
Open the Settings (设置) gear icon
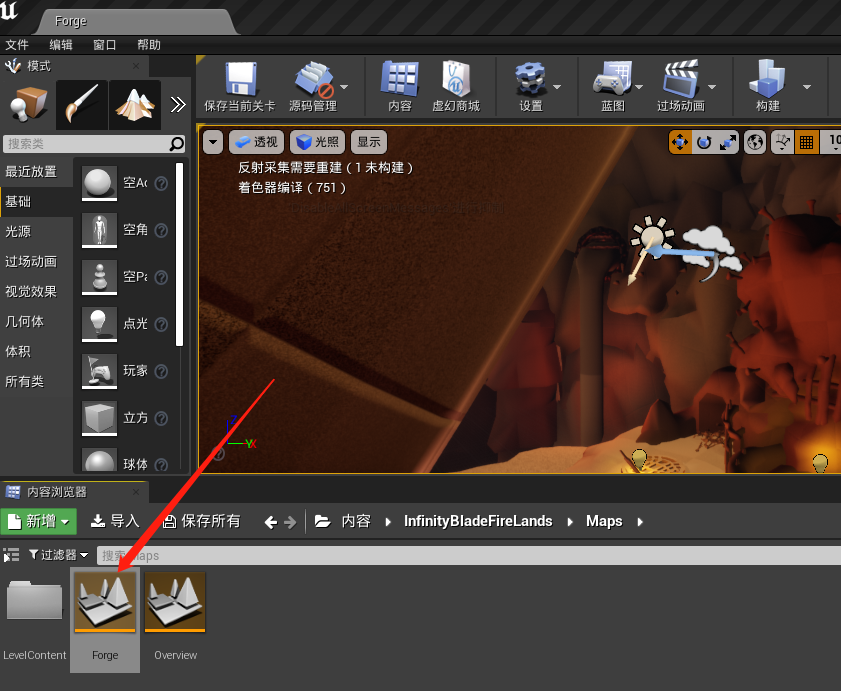click(530, 86)
